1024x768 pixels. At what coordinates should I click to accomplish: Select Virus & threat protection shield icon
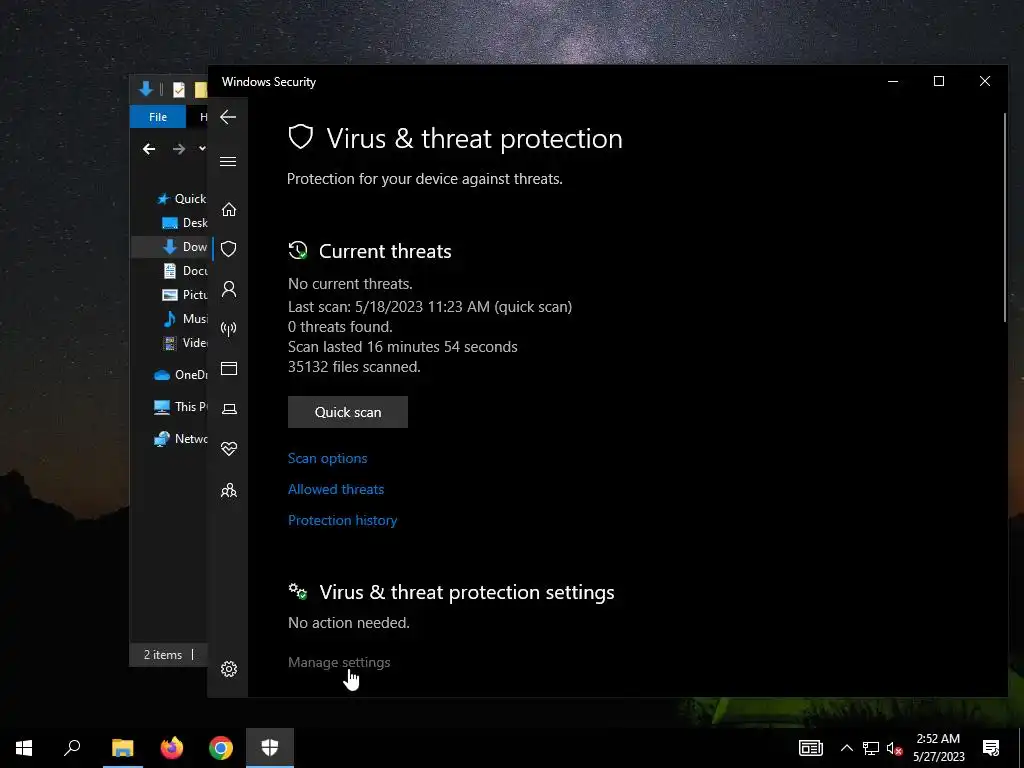click(229, 249)
